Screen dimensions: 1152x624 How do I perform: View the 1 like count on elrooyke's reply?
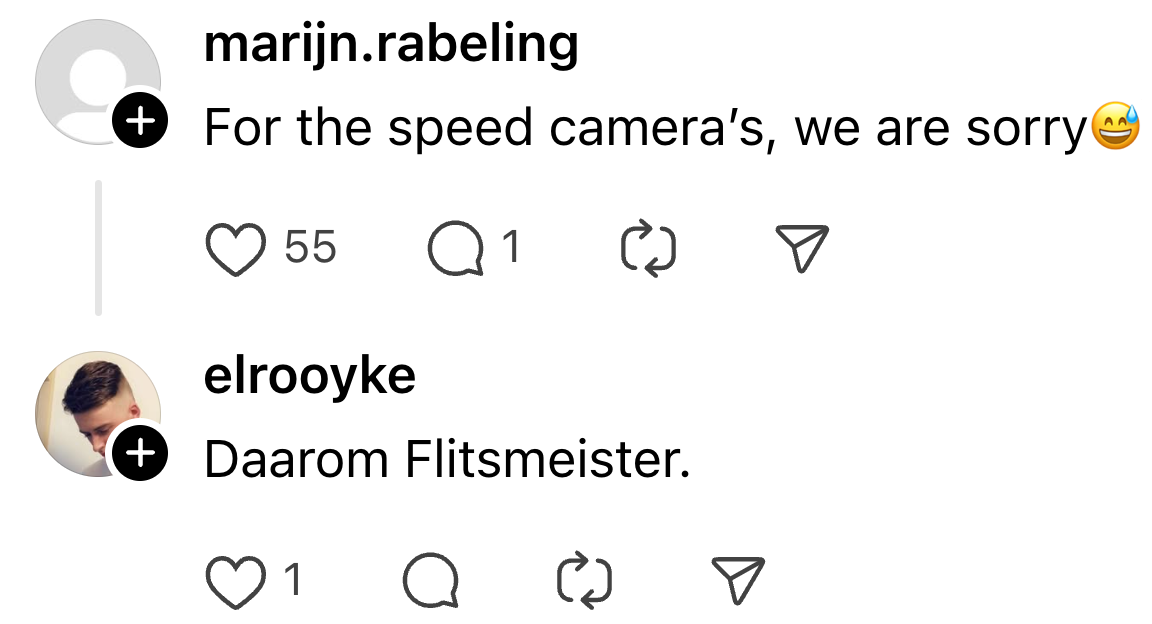coord(293,580)
